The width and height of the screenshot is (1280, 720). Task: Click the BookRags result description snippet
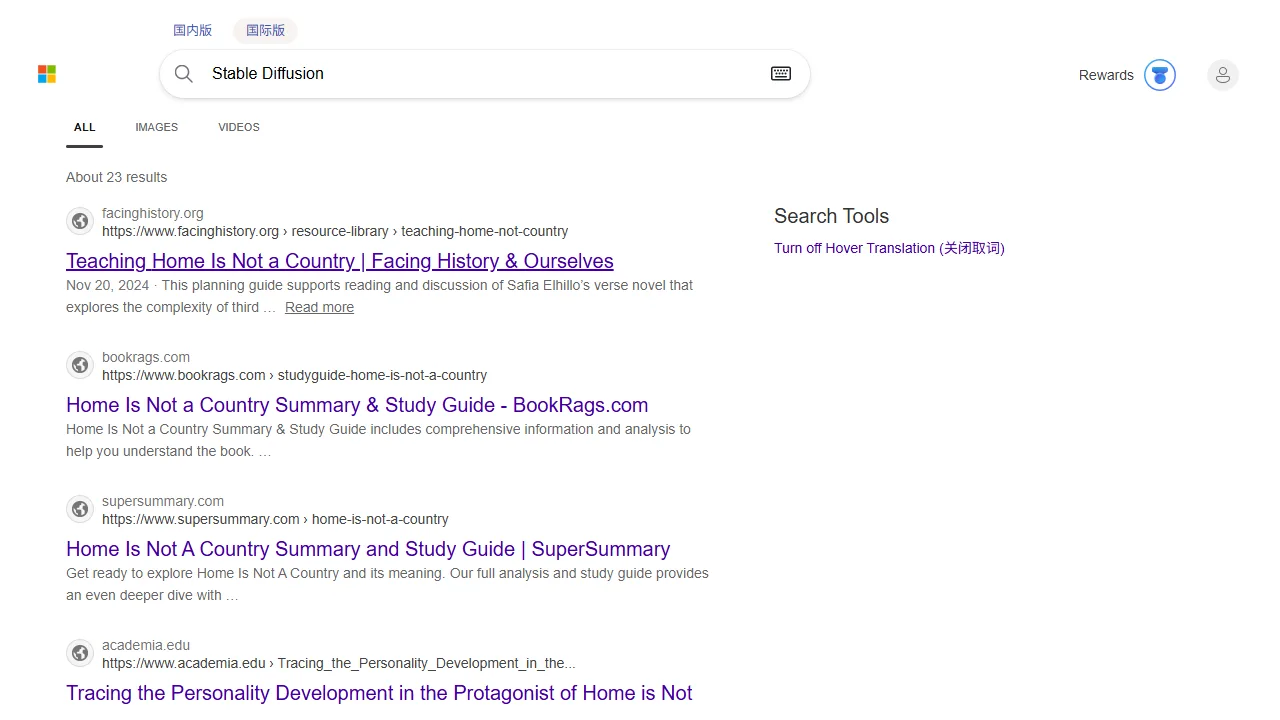[378, 440]
